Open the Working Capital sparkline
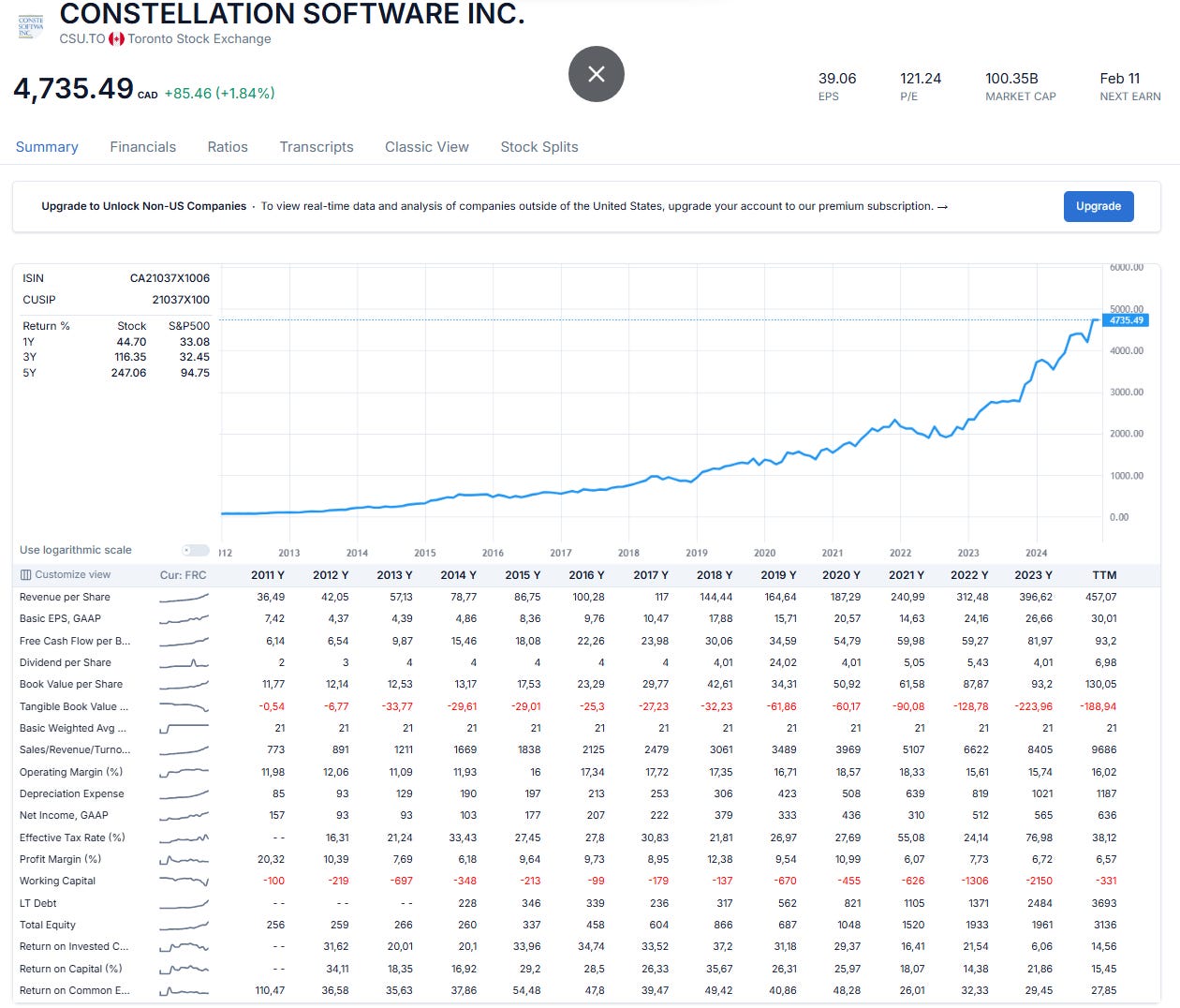 pyautogui.click(x=184, y=881)
